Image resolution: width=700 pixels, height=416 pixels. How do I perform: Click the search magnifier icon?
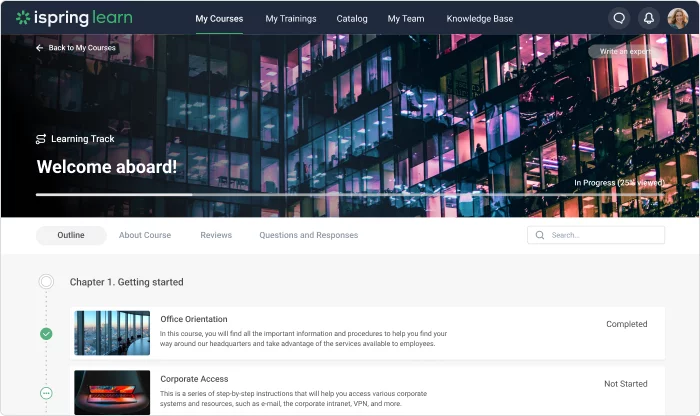coord(540,235)
